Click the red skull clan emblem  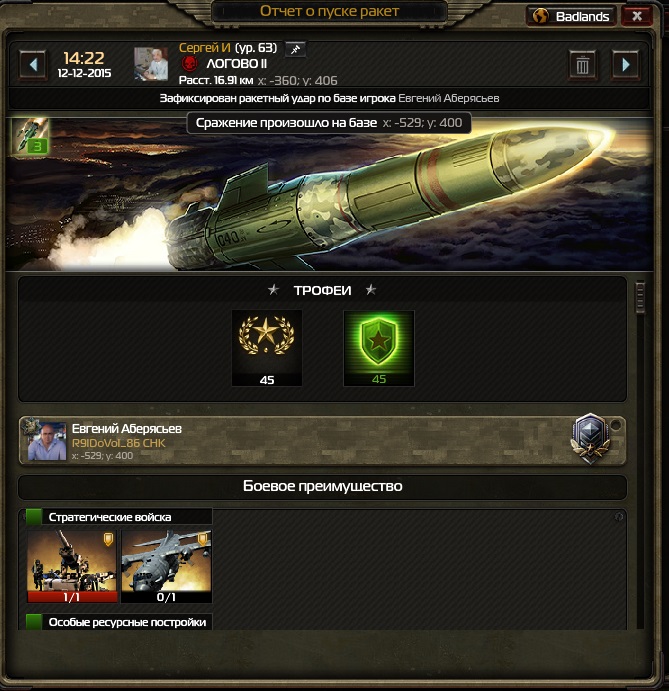190,64
